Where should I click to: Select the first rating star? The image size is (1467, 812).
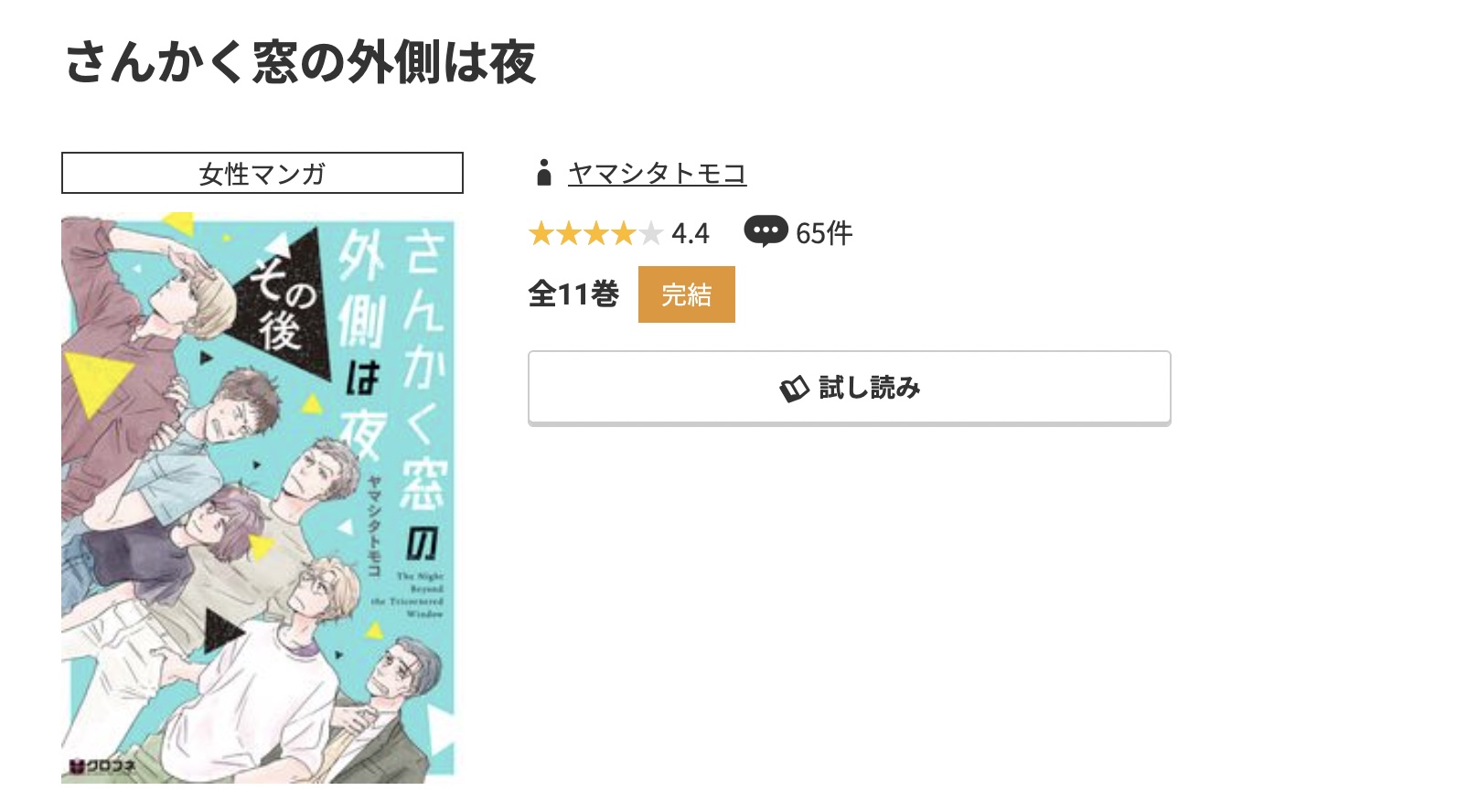(542, 234)
